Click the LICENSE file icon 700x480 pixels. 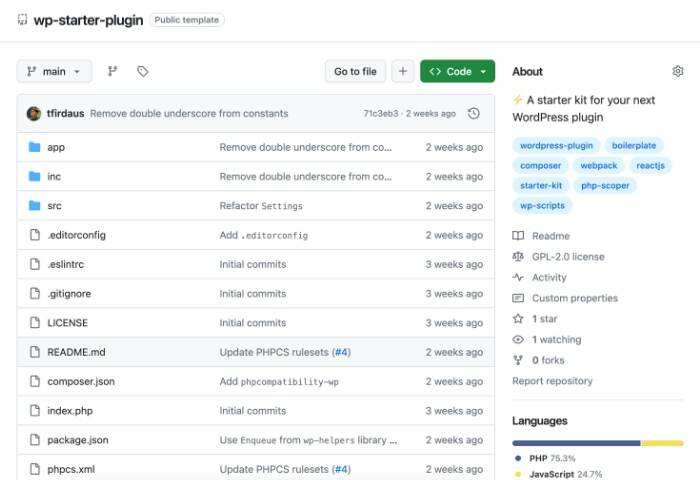click(x=34, y=323)
